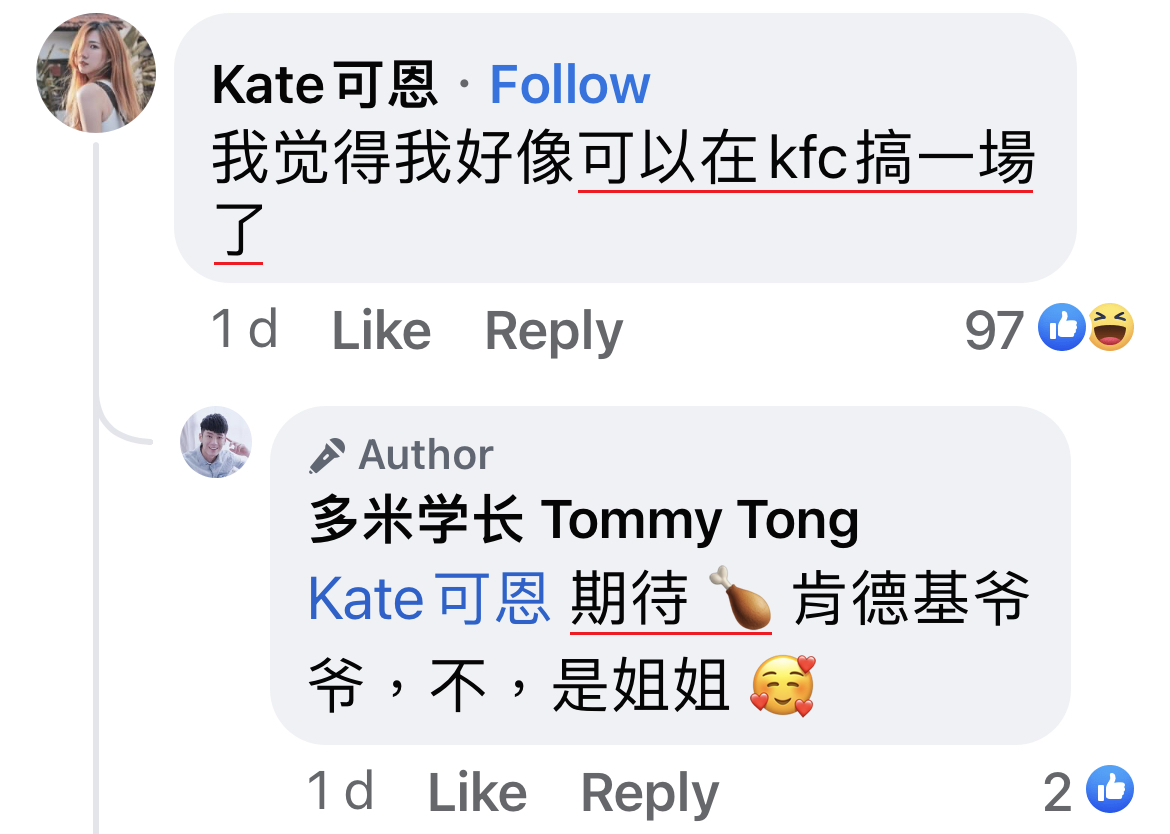Click the laughing reaction emoji icon
The height and width of the screenshot is (834, 1170).
[x=1110, y=327]
